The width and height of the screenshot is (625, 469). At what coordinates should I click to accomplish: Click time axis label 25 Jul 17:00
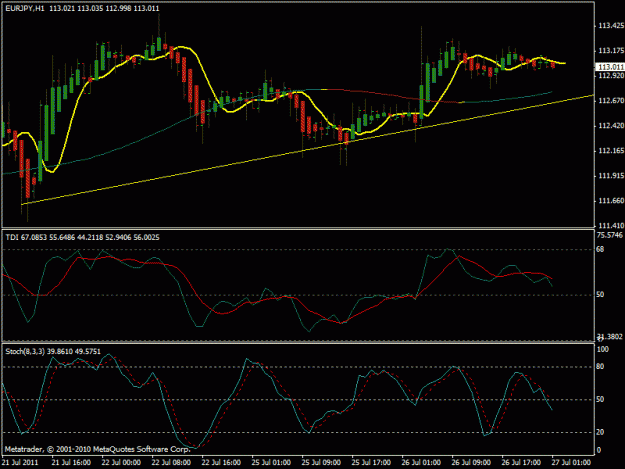point(371,462)
